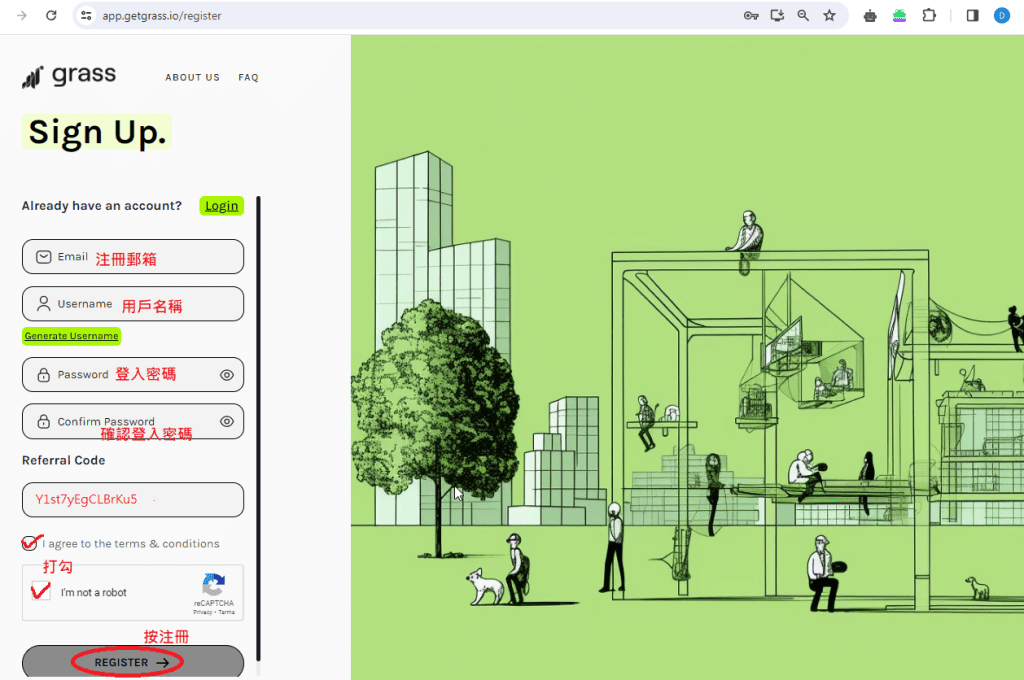Image resolution: width=1024 pixels, height=680 pixels.
Task: Tick the I'm not a robot checkbox
Action: 40,592
